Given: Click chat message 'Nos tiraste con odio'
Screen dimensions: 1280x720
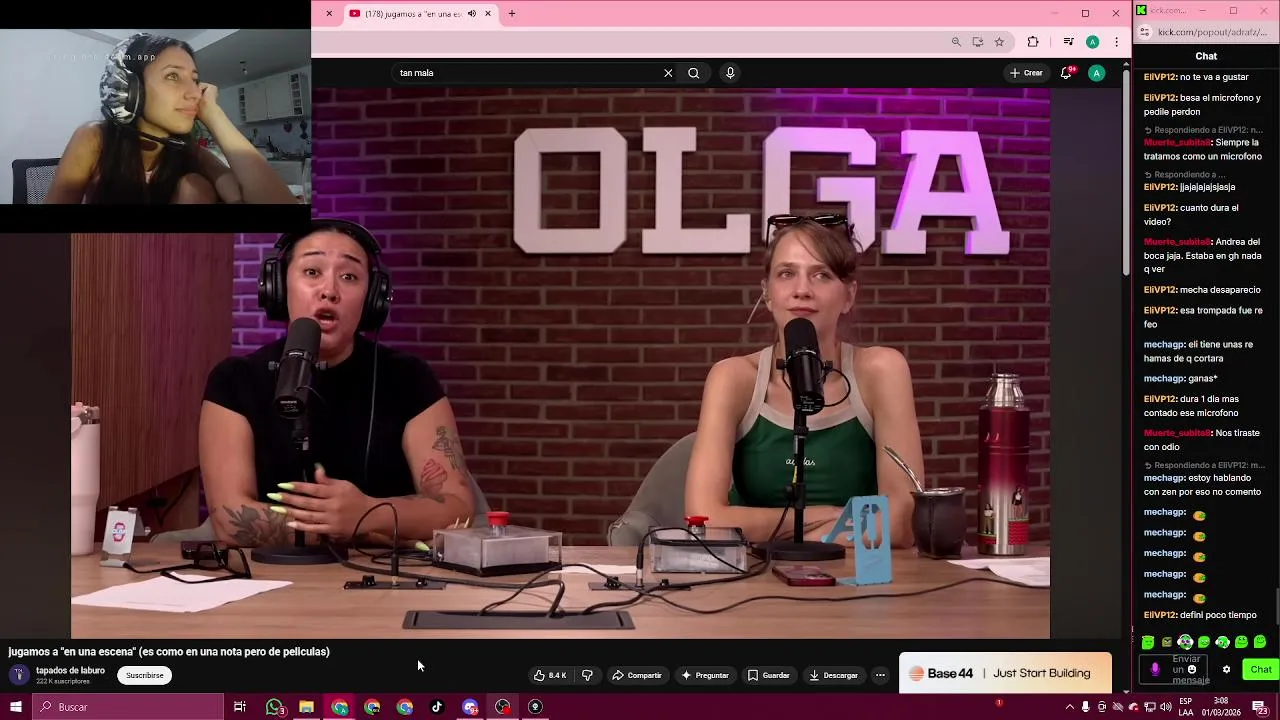Looking at the screenshot, I should coord(1203,440).
